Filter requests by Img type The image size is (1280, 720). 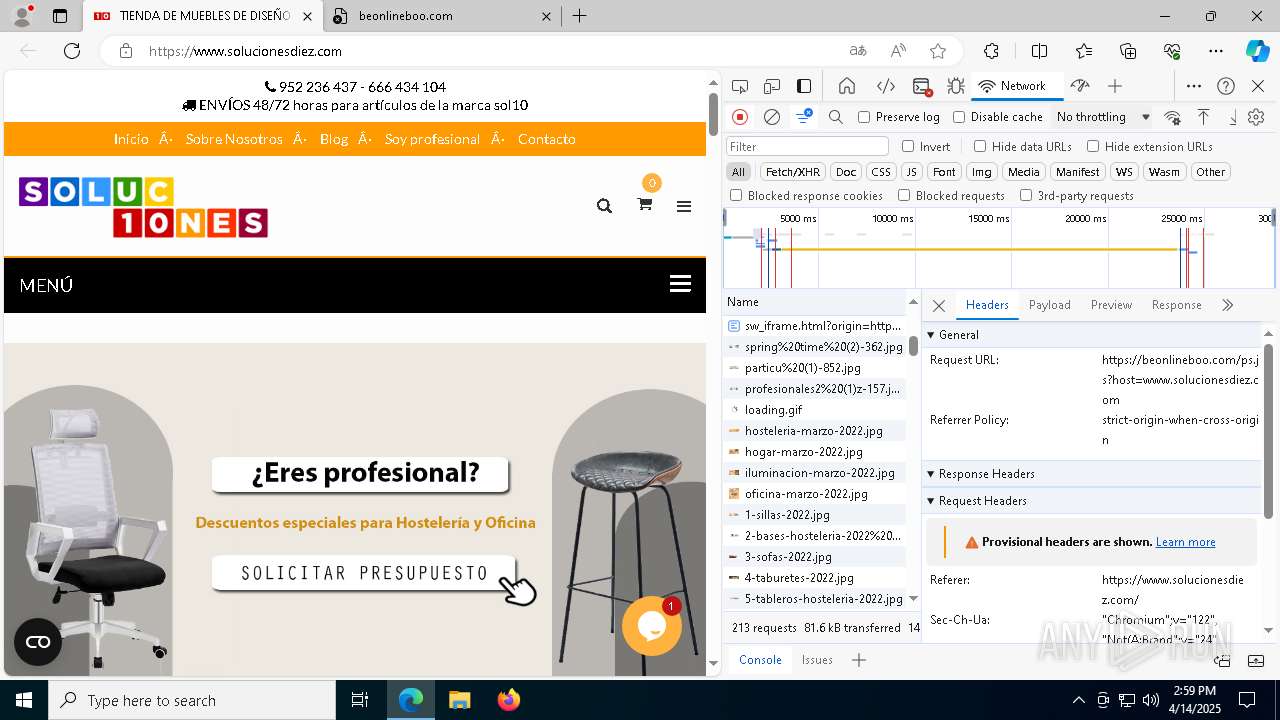tap(982, 172)
